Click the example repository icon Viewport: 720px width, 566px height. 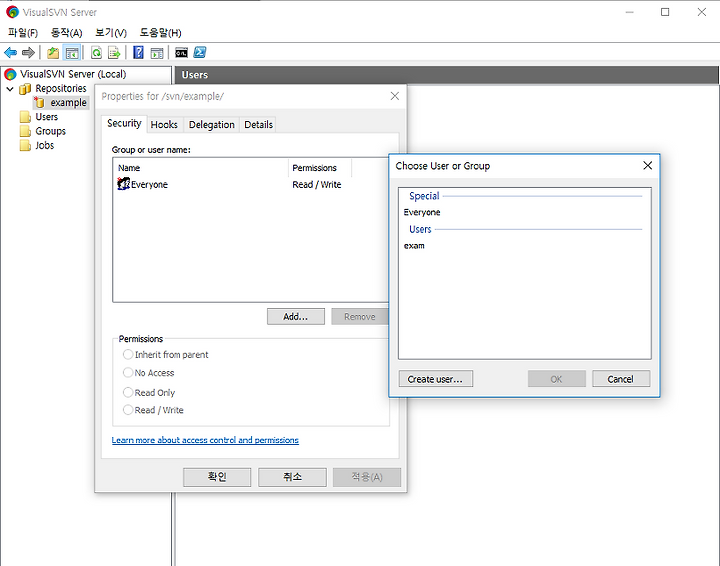[x=39, y=102]
